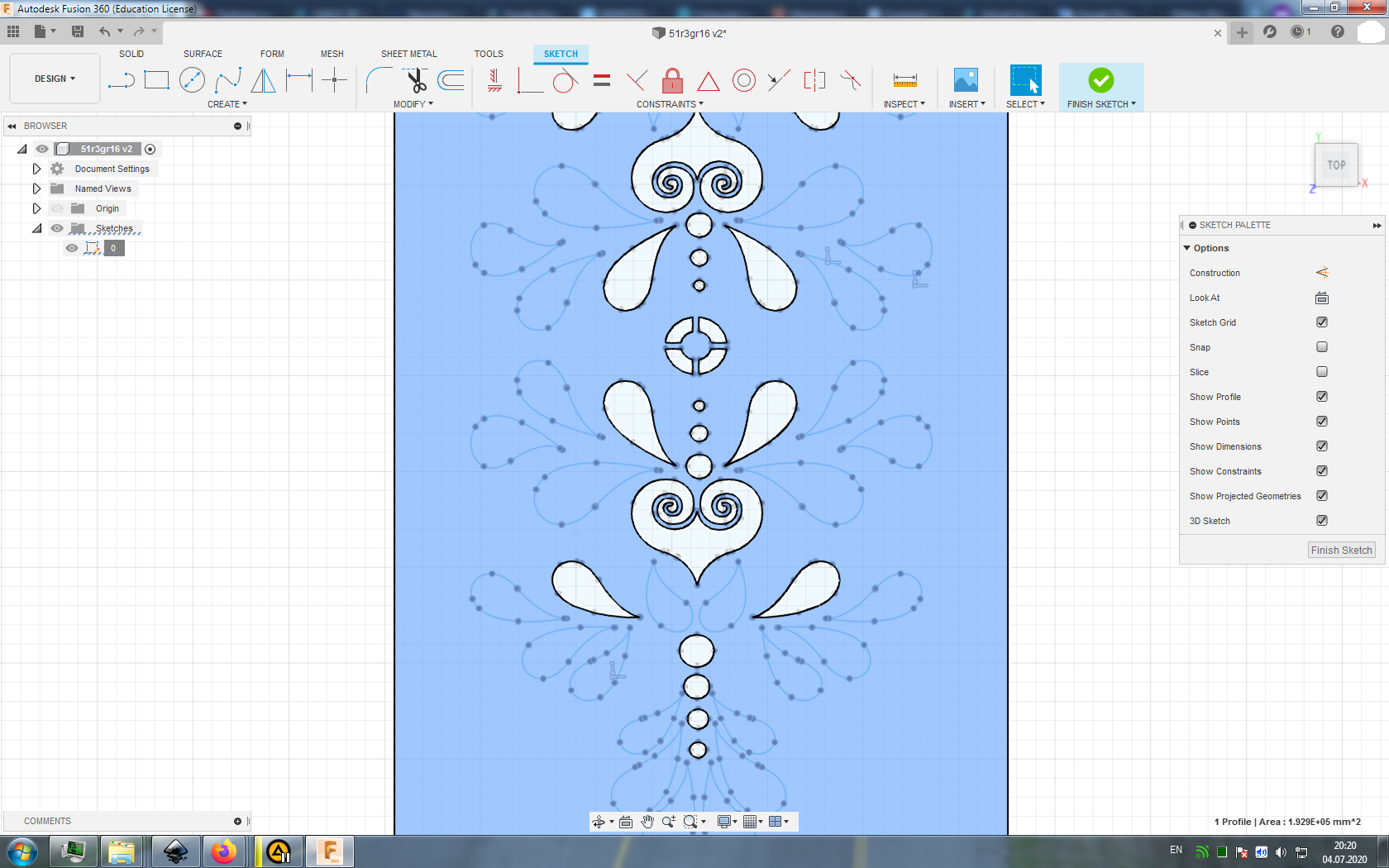The image size is (1389, 868).
Task: Toggle the Sketch Grid checkbox
Action: [1322, 322]
